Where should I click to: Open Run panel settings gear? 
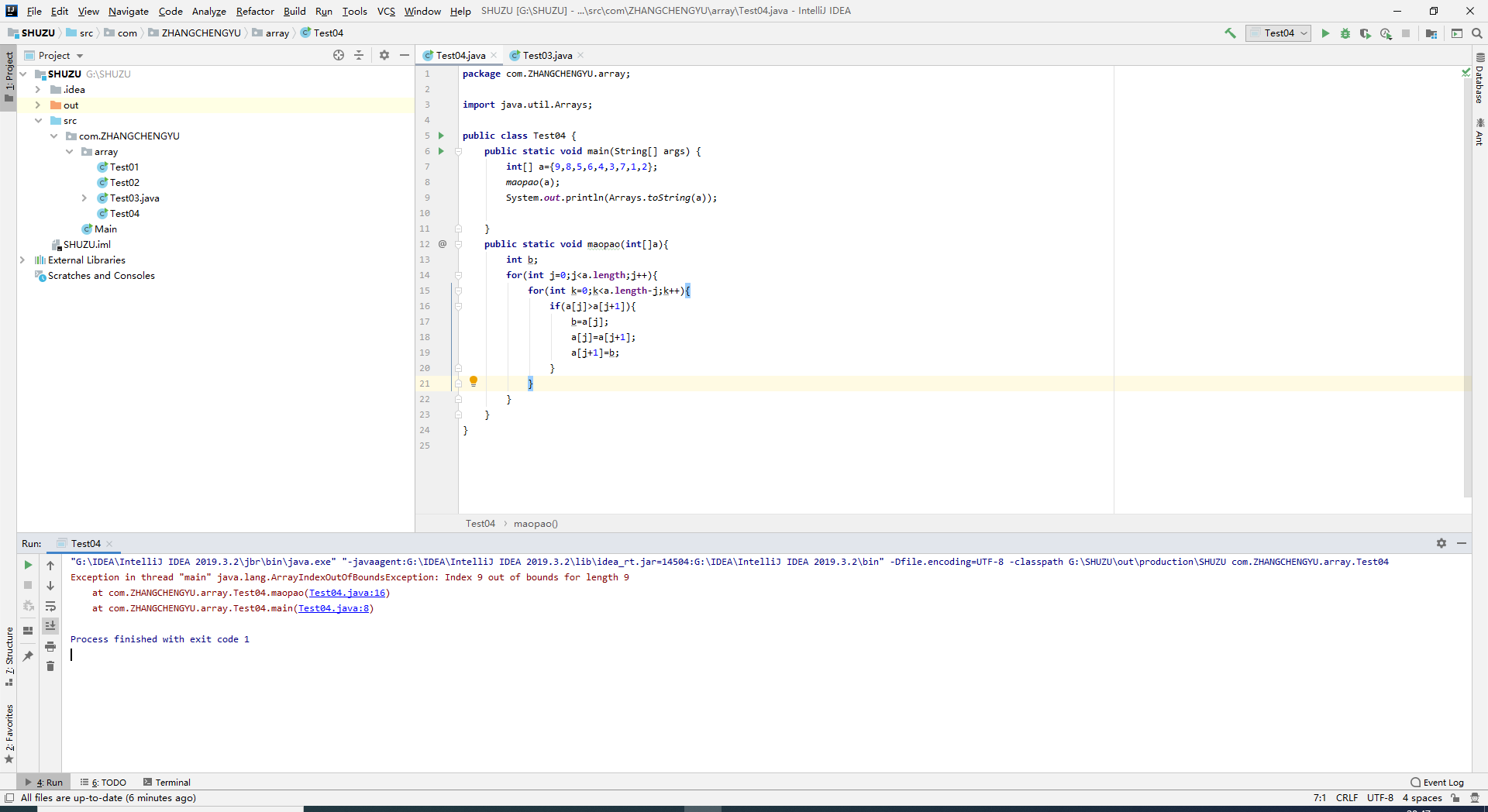tap(1441, 543)
